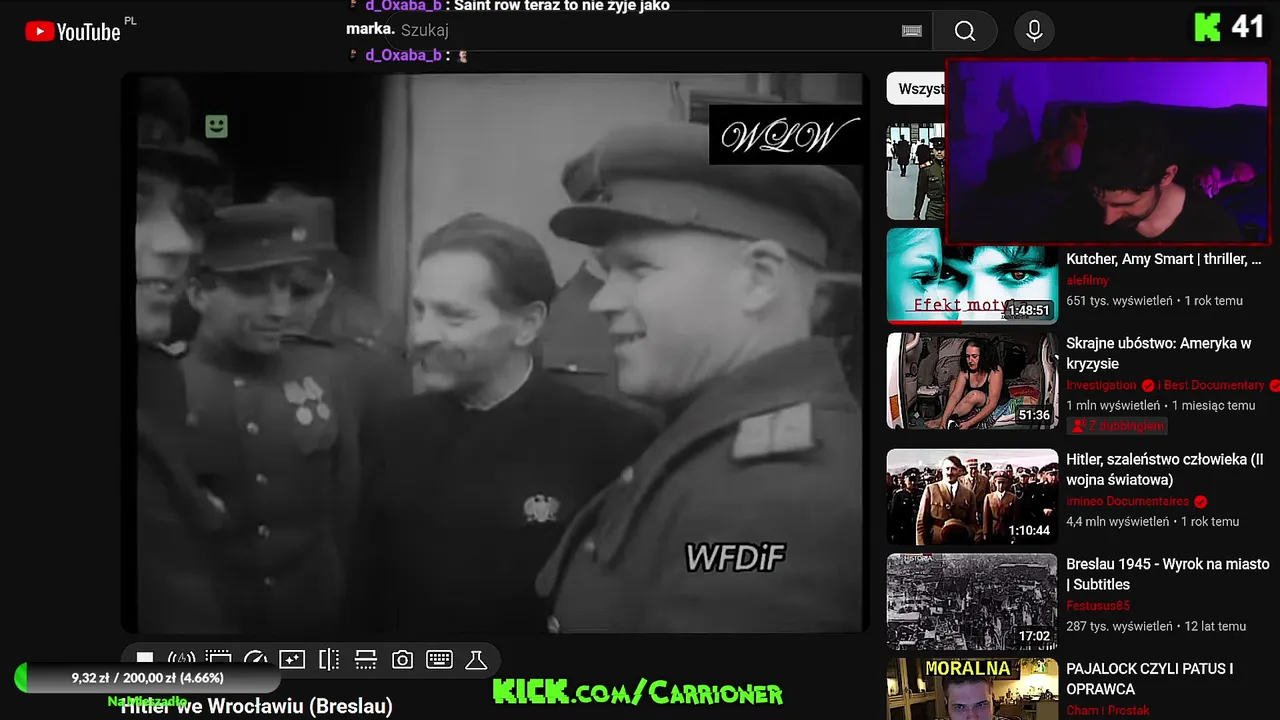The height and width of the screenshot is (720, 1280).
Task: Visit the Cham i Prostak channel
Action: [1107, 710]
